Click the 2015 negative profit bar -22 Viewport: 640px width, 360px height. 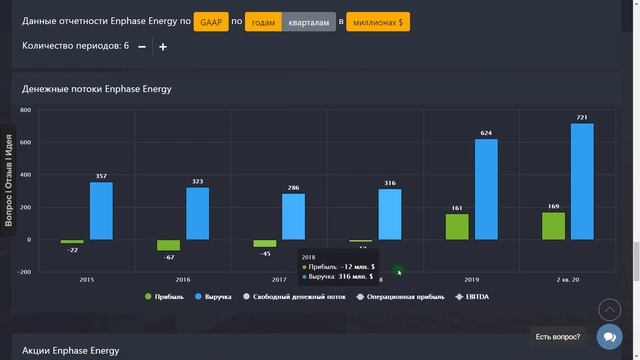coord(72,242)
